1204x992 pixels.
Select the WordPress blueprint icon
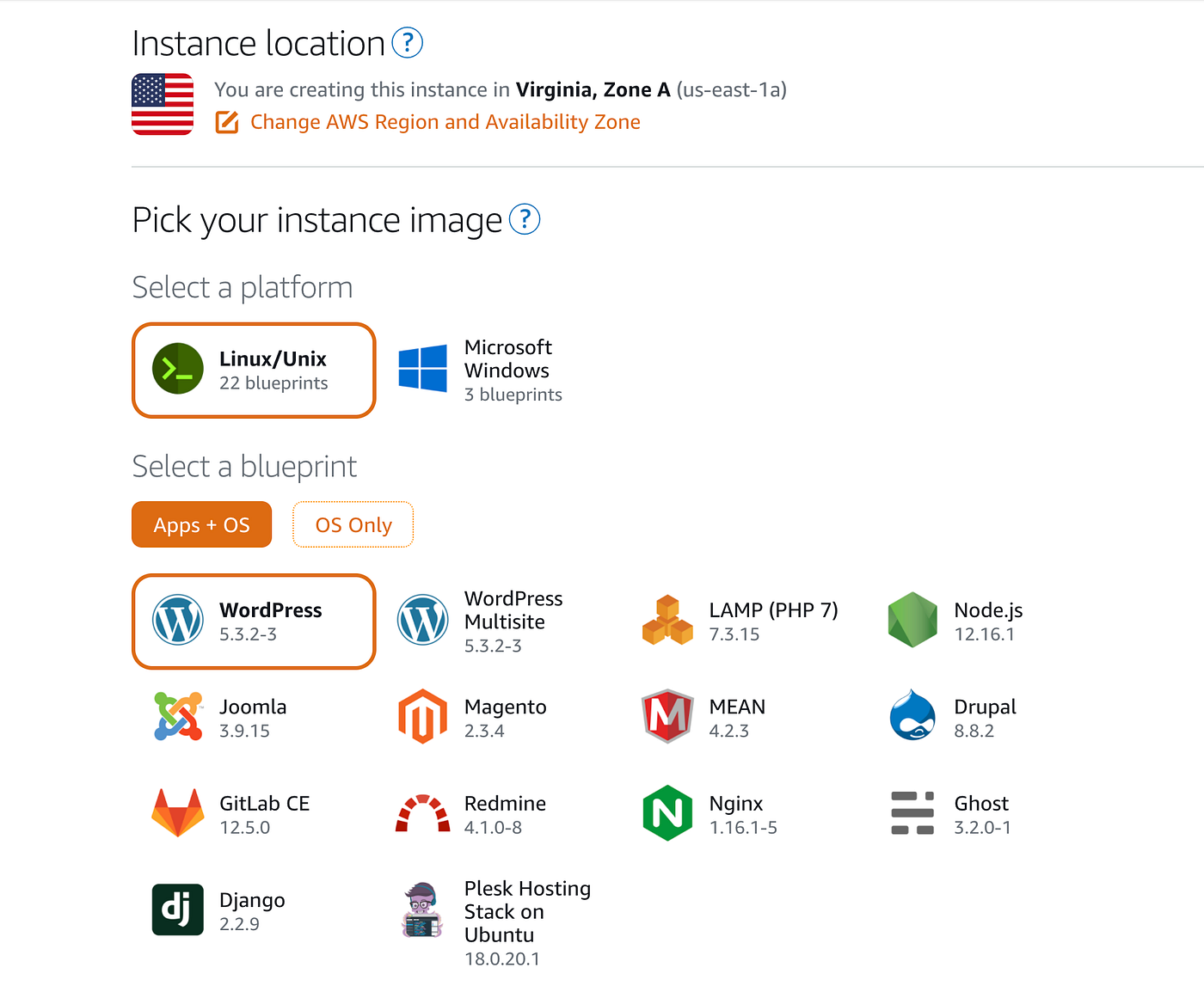(x=177, y=621)
